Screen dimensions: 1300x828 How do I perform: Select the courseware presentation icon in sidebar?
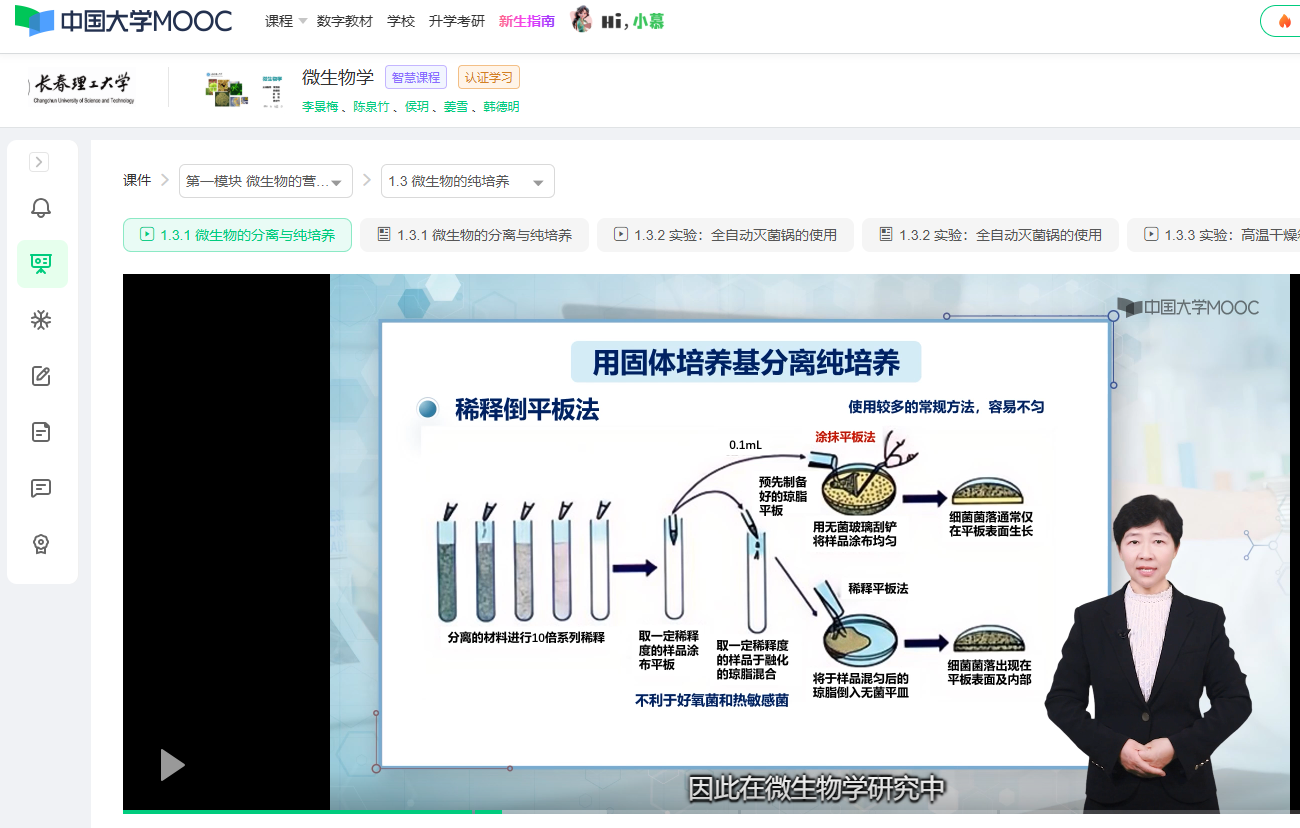[41, 264]
